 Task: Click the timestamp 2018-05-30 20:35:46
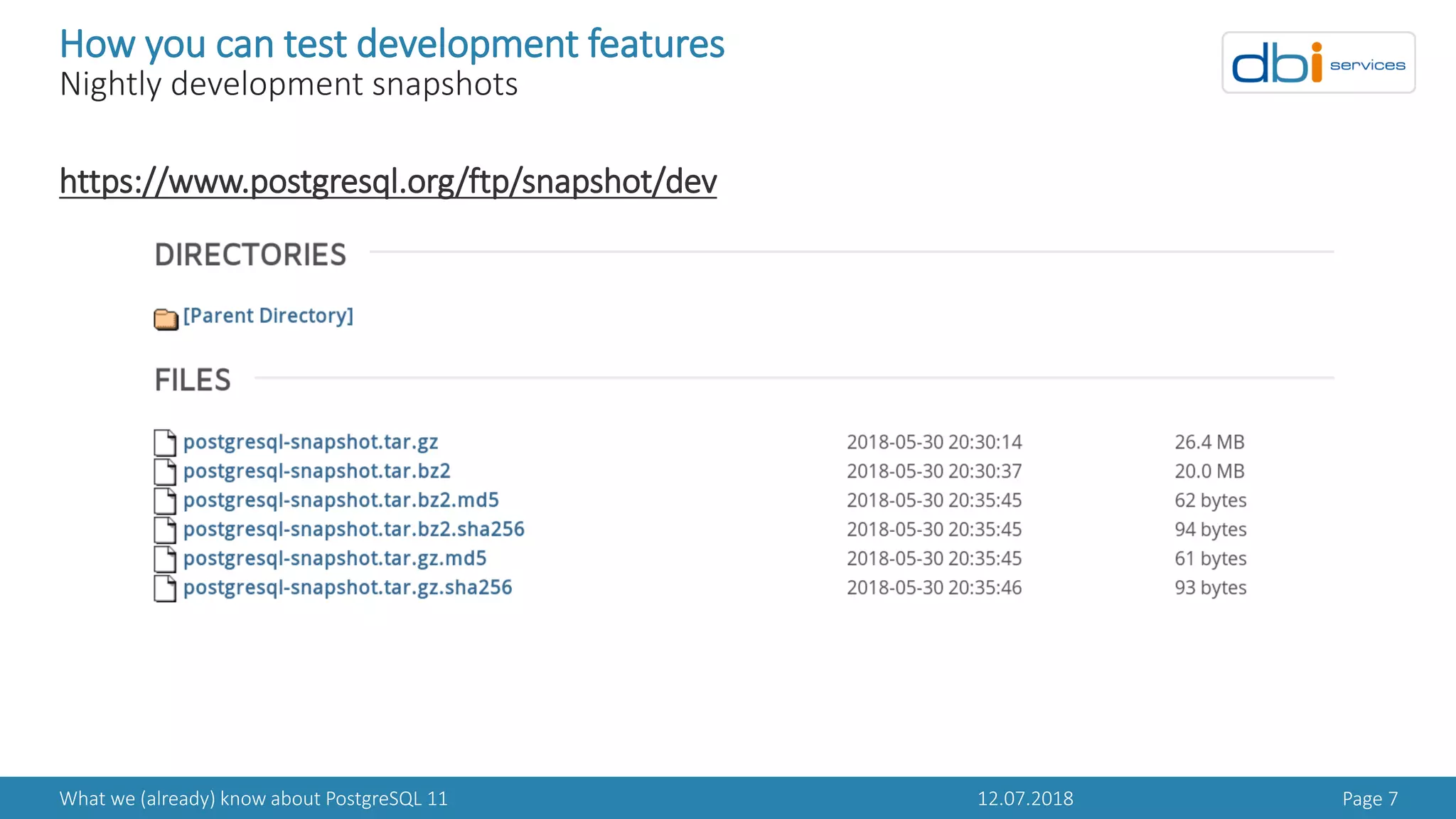934,588
